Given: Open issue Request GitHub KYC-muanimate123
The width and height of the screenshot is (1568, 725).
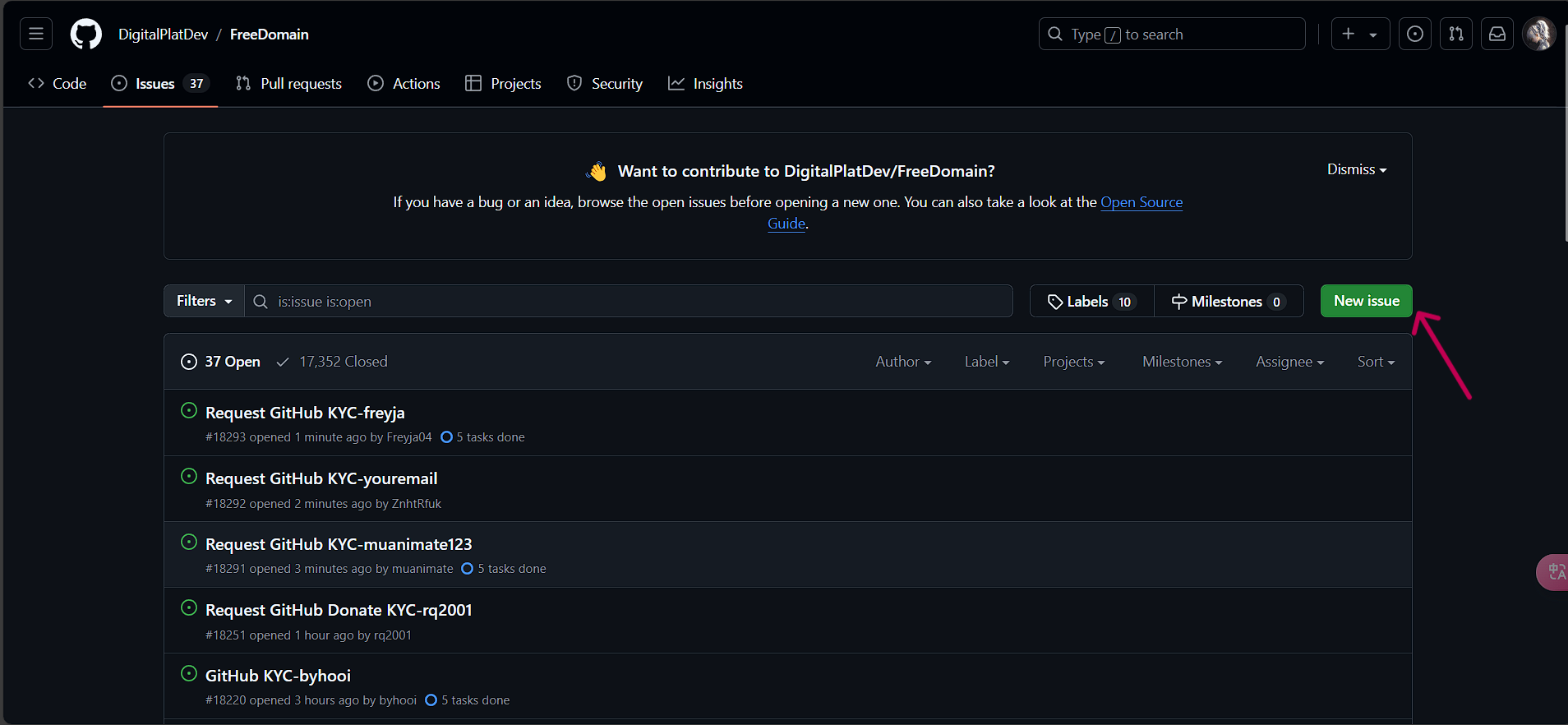Looking at the screenshot, I should click(x=339, y=544).
